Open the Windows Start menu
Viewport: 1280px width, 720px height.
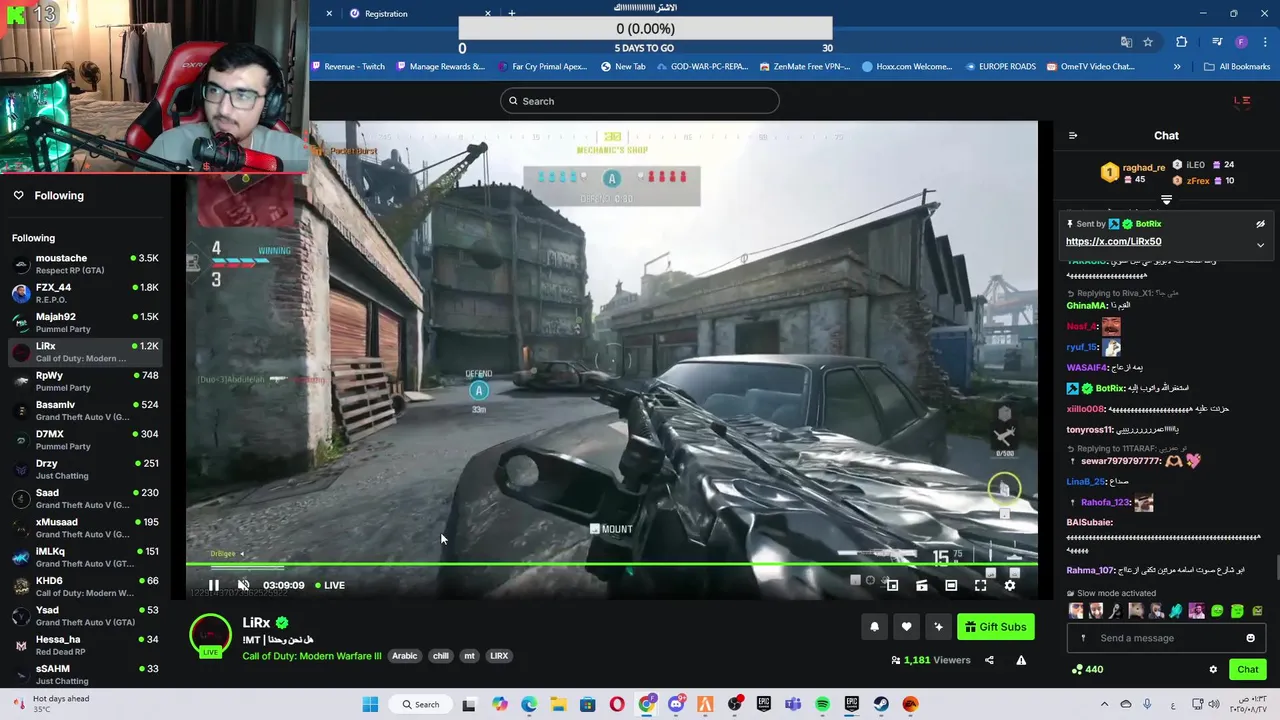[370, 704]
